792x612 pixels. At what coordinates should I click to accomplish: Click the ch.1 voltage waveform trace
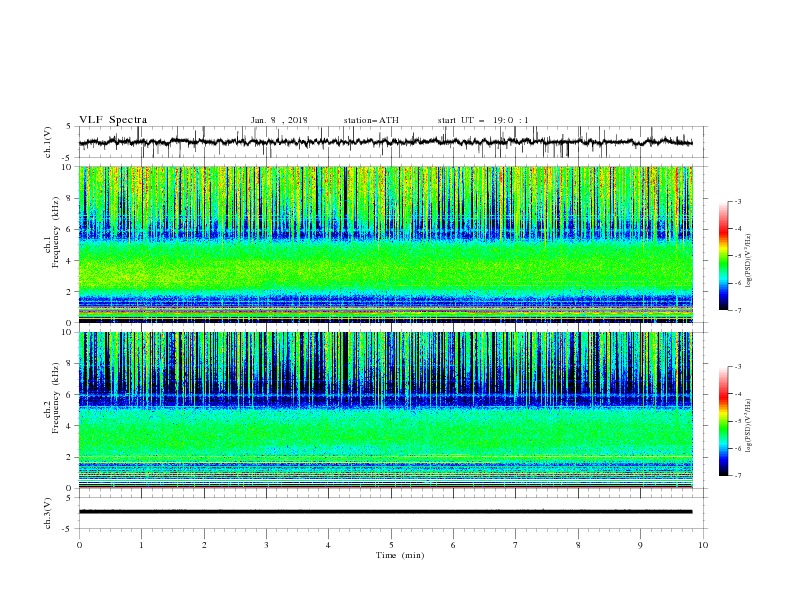tap(385, 142)
